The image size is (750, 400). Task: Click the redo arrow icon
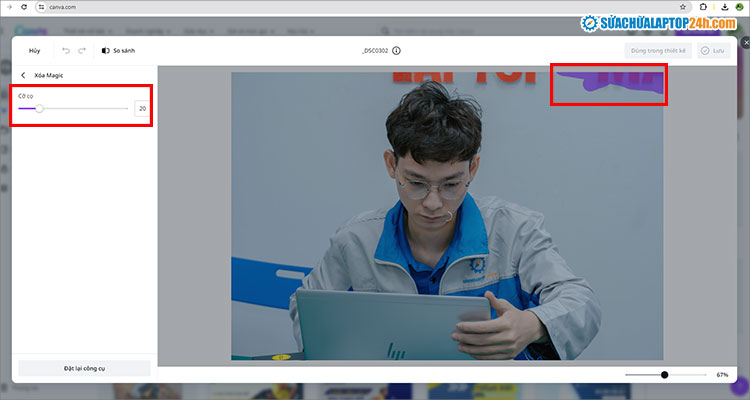[82, 50]
